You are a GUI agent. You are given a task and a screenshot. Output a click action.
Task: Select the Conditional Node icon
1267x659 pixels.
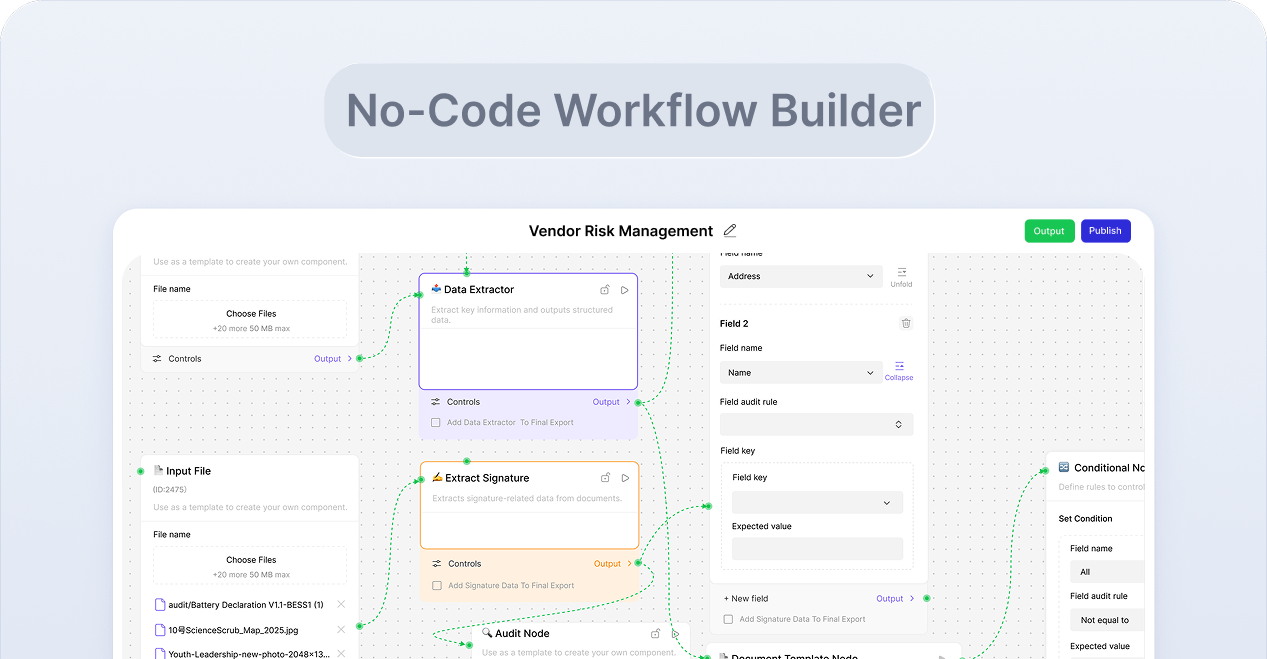tap(1064, 467)
